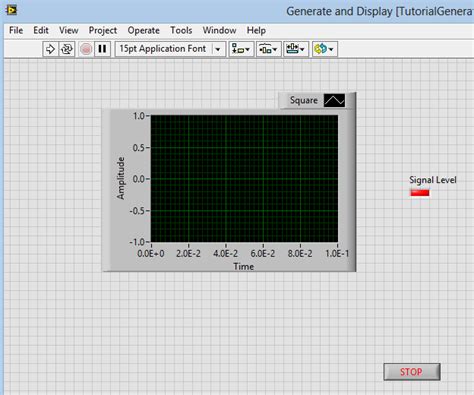The image size is (474, 395).
Task: Click the 0.0E+0 time scale marker
Action: (151, 254)
